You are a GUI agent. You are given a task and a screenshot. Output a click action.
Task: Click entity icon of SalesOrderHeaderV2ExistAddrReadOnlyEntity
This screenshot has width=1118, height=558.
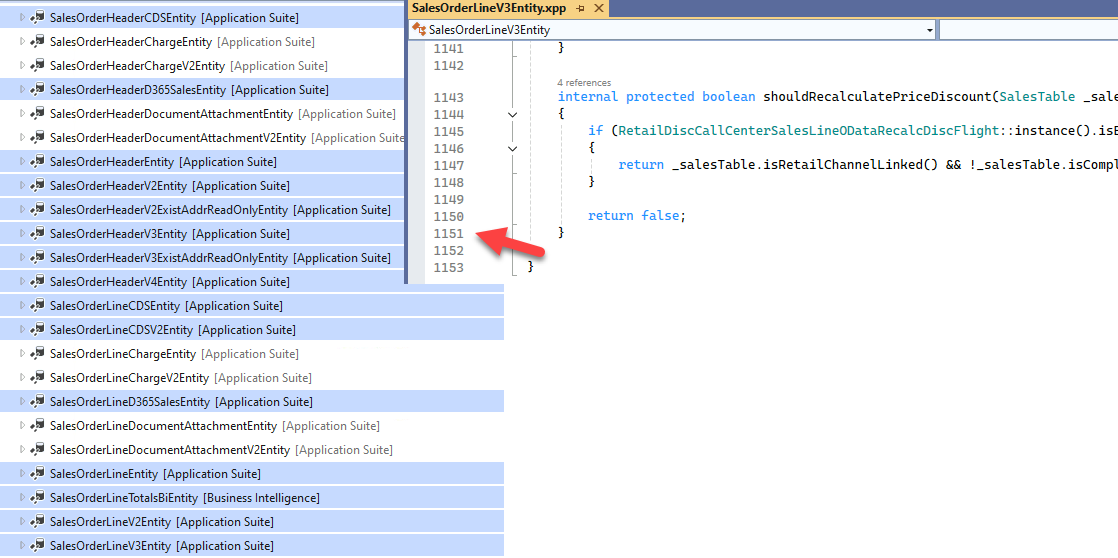tap(38, 210)
